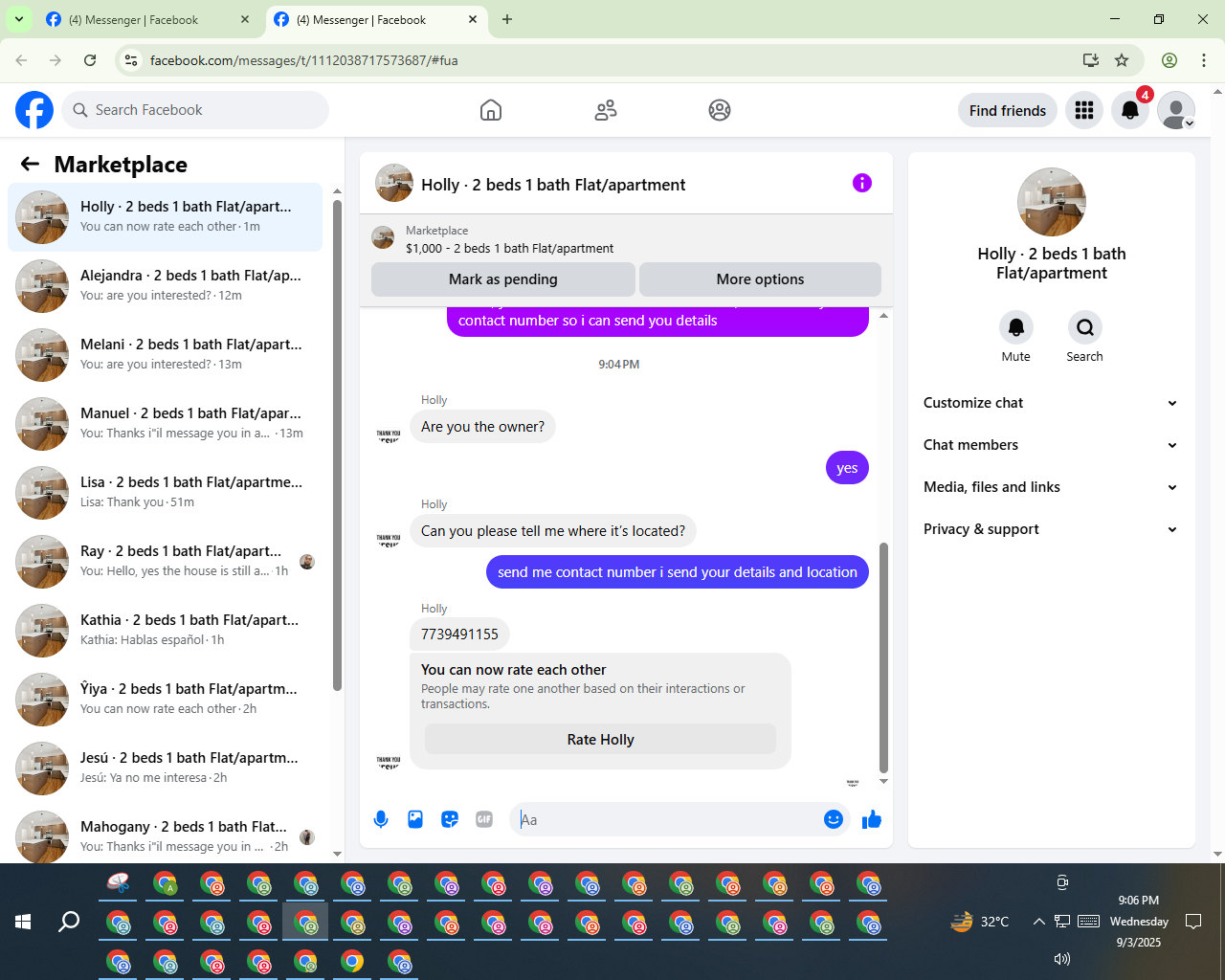Image resolution: width=1225 pixels, height=980 pixels.
Task: Open Chrome's three-dot menu
Action: (x=1204, y=60)
